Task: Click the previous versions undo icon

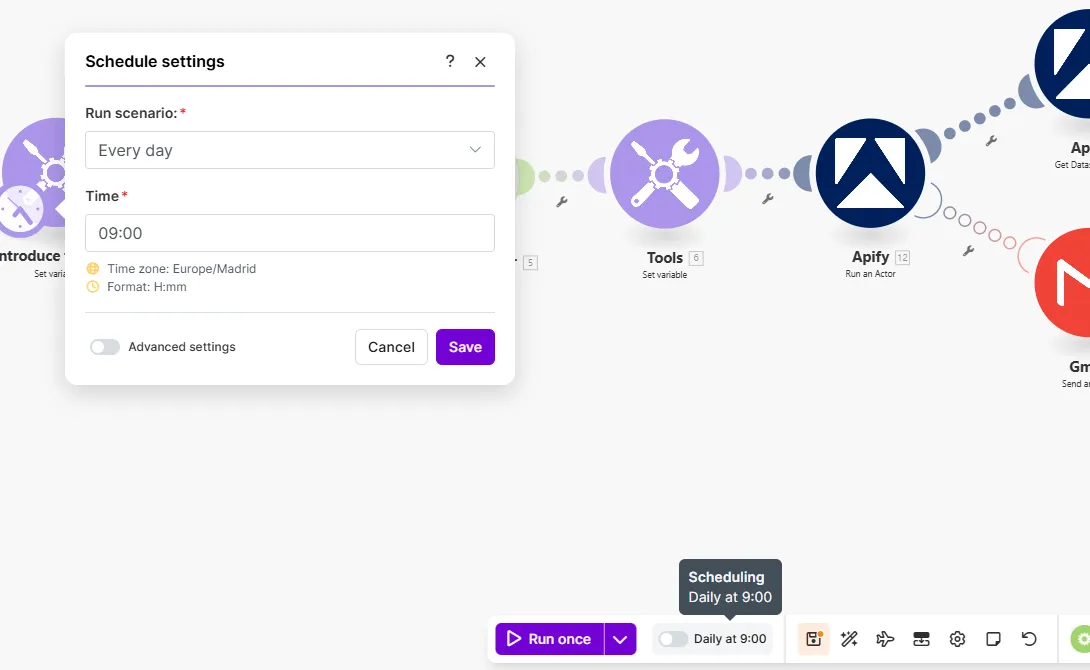Action: point(1029,638)
